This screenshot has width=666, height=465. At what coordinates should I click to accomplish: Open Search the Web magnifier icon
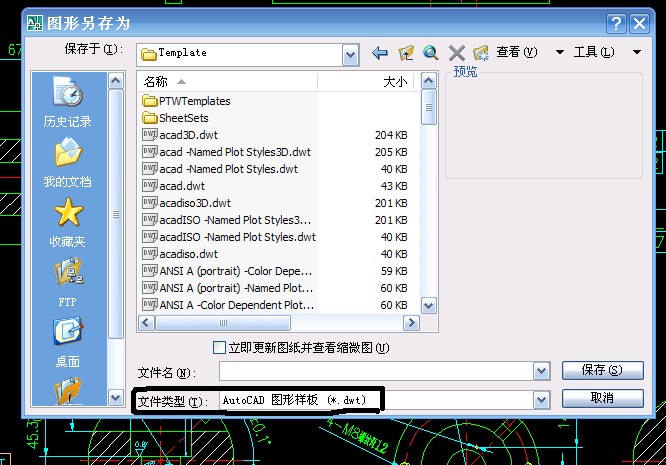(x=431, y=53)
